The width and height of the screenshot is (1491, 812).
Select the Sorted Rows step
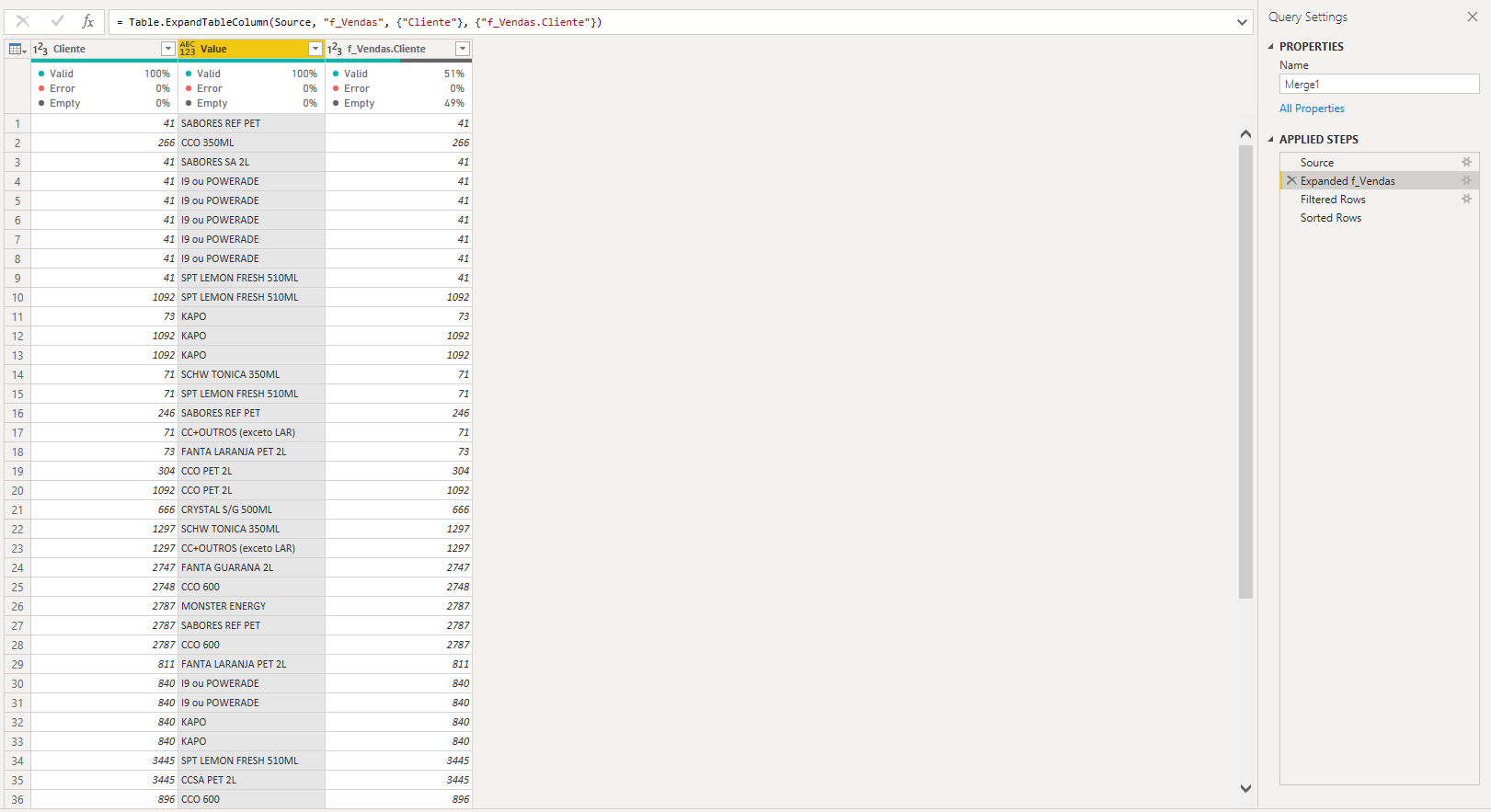tap(1379, 217)
